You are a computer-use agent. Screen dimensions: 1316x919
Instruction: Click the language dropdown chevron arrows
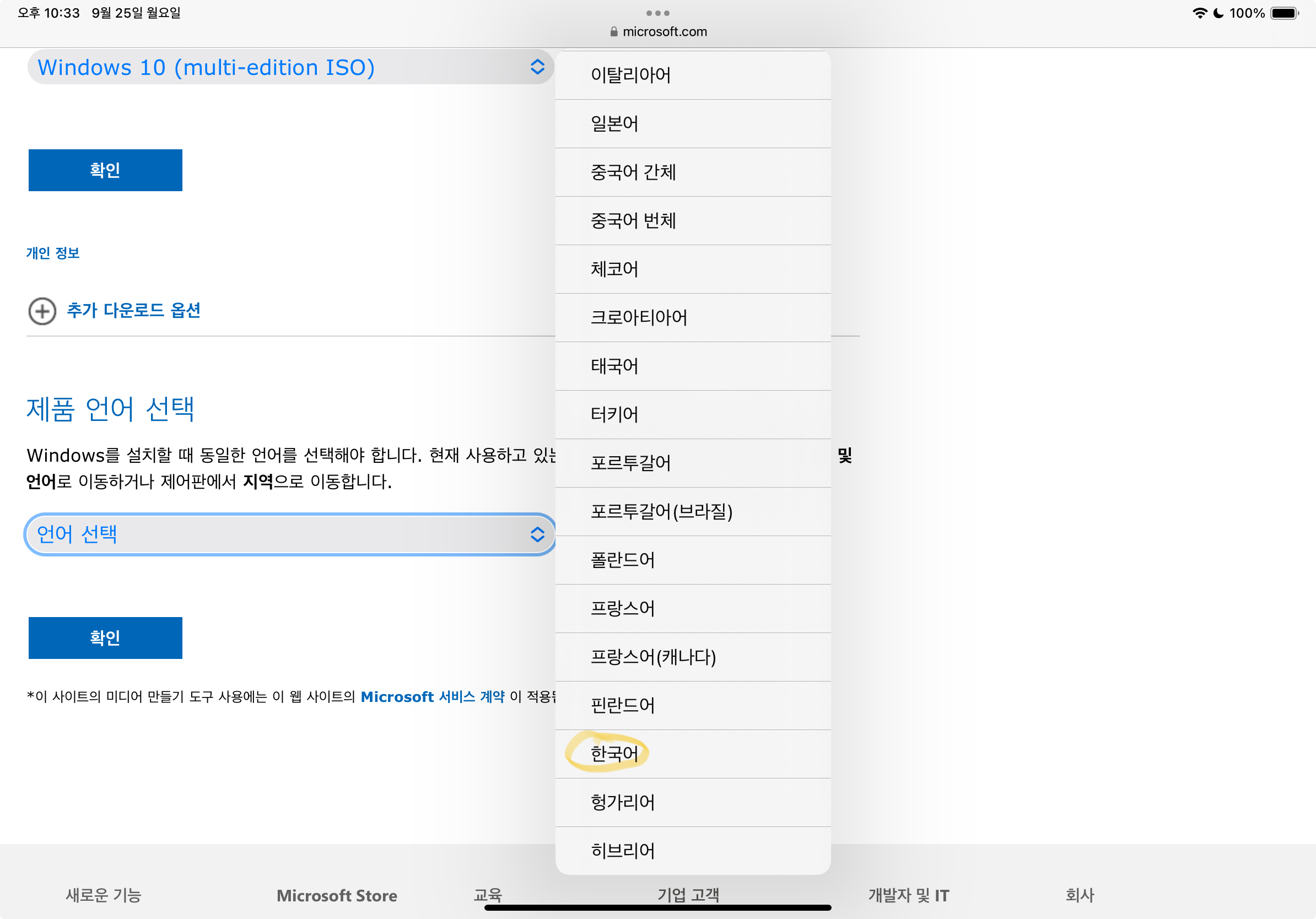click(537, 534)
